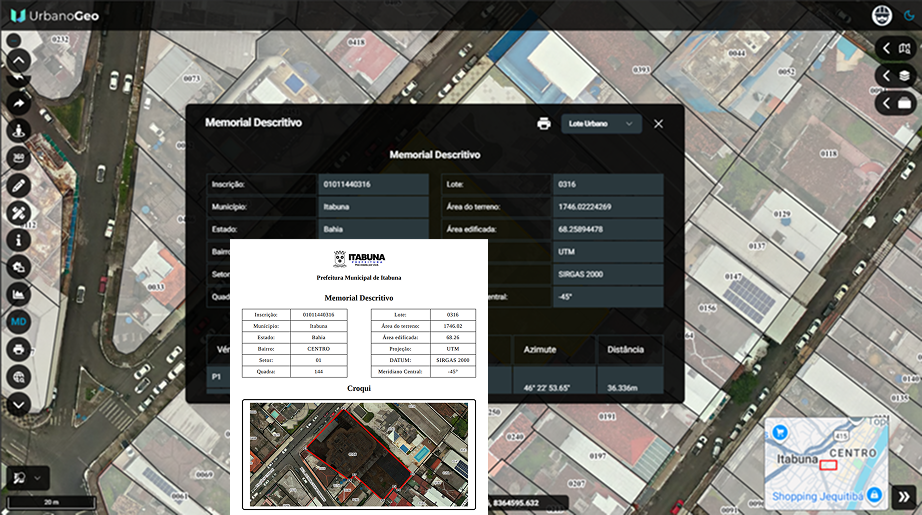Open the user profile avatar
This screenshot has width=922, height=515.
[882, 16]
